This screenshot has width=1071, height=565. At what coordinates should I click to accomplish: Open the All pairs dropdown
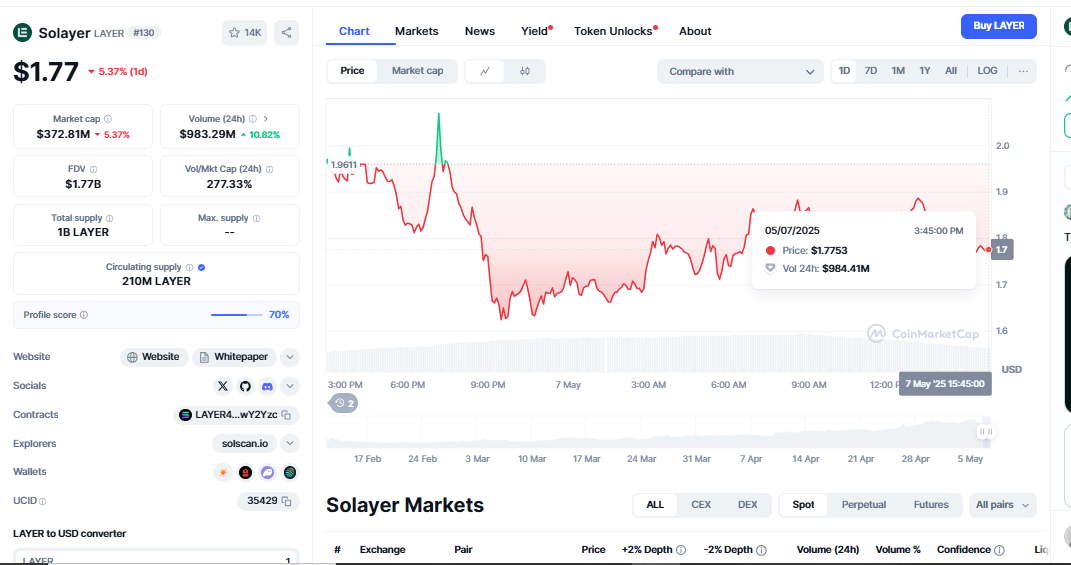[1002, 505]
